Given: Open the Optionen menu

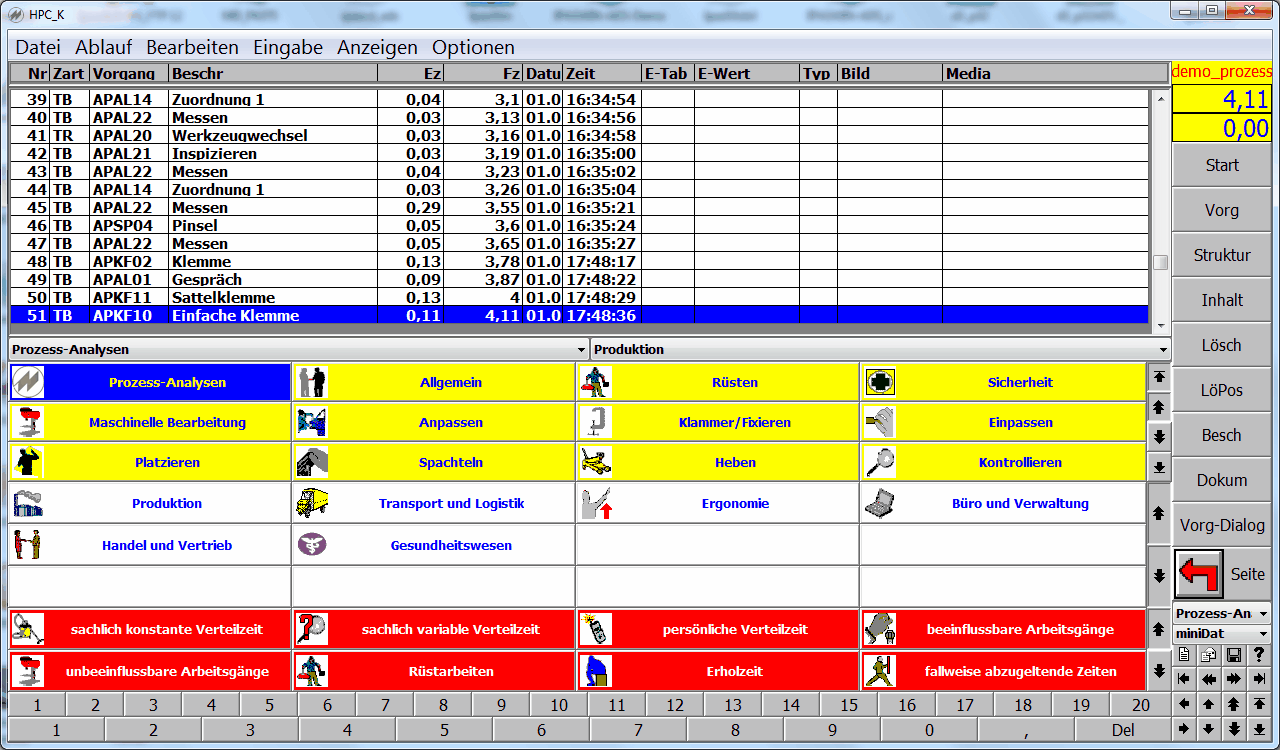Looking at the screenshot, I should 473,47.
